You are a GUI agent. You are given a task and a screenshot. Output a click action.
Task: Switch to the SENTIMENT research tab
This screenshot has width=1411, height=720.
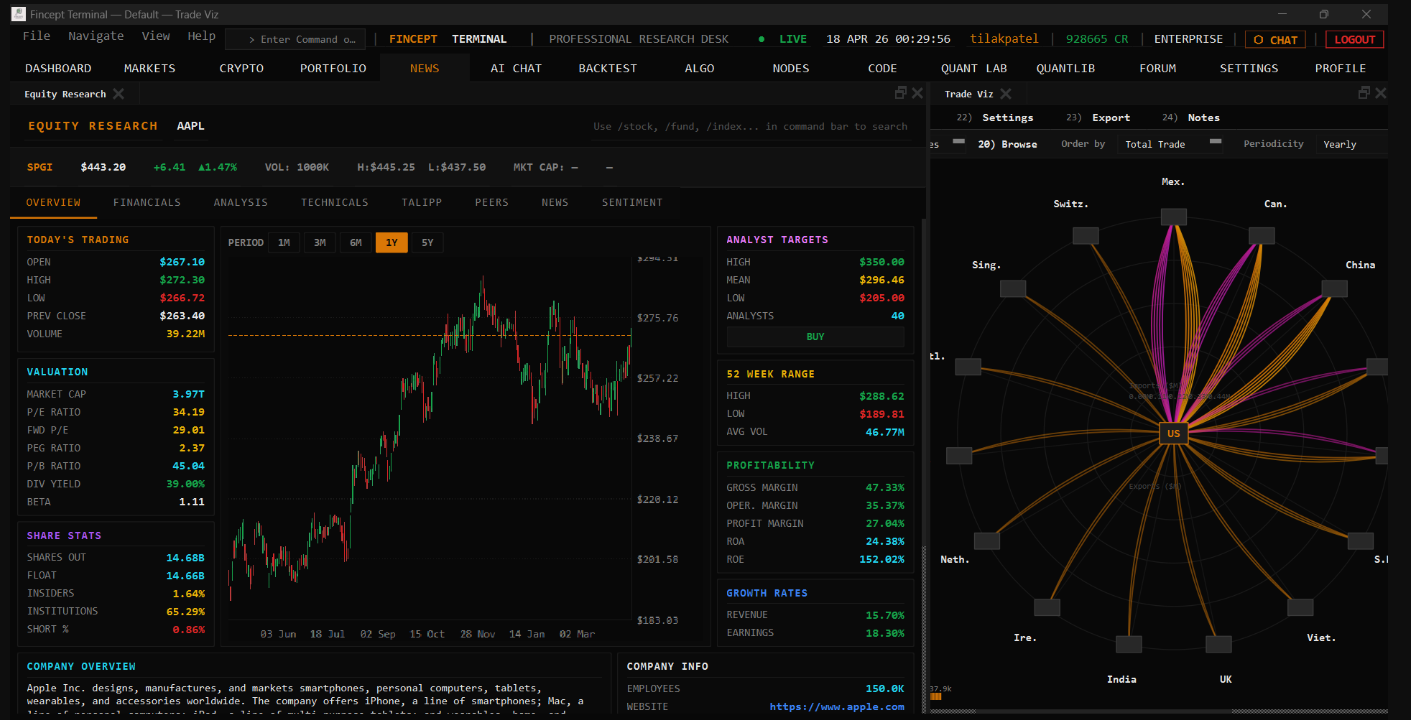click(632, 202)
